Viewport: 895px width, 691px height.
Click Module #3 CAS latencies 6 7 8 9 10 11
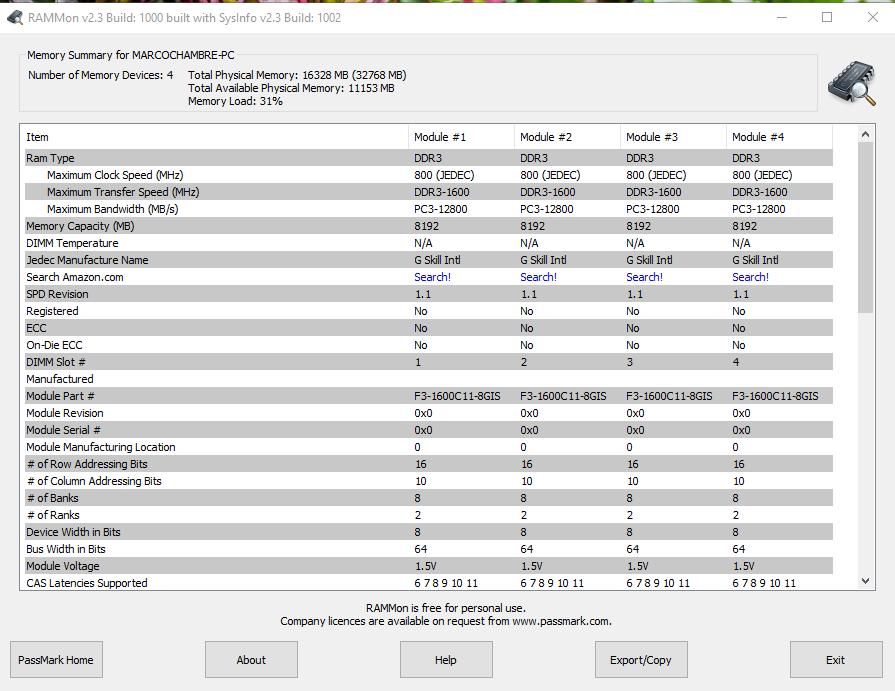point(658,583)
